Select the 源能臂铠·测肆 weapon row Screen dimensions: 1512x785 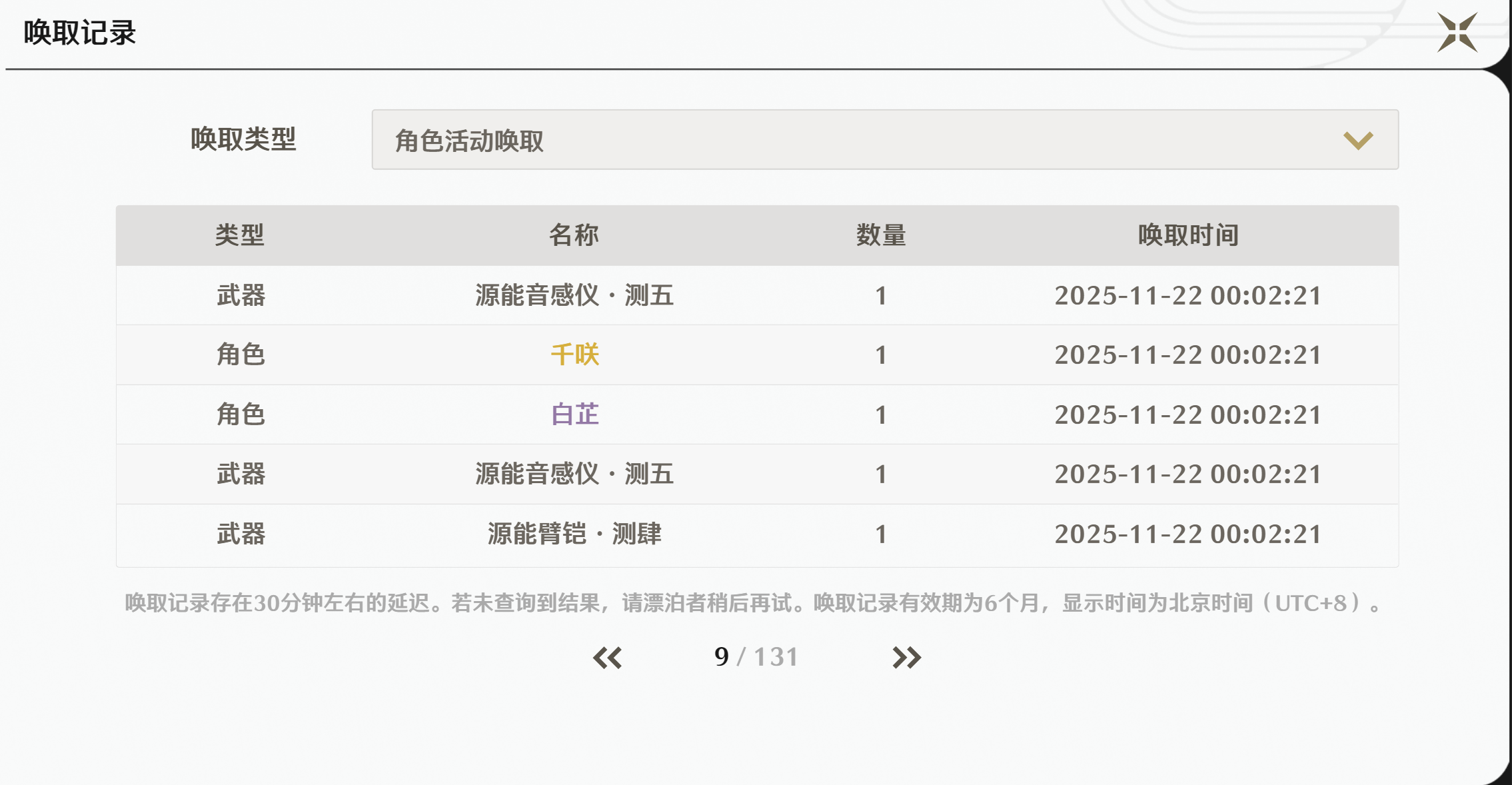click(x=574, y=534)
